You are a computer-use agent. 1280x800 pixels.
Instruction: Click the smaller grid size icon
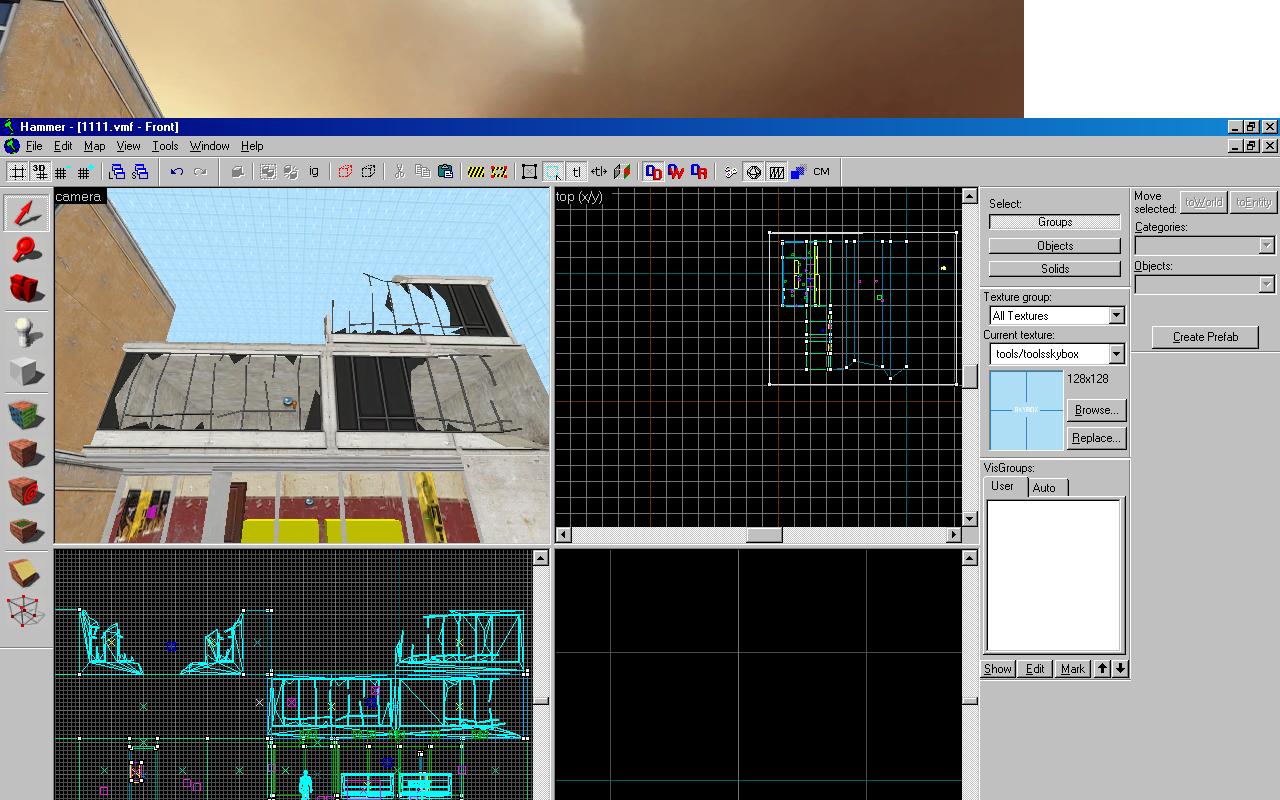coord(62,172)
